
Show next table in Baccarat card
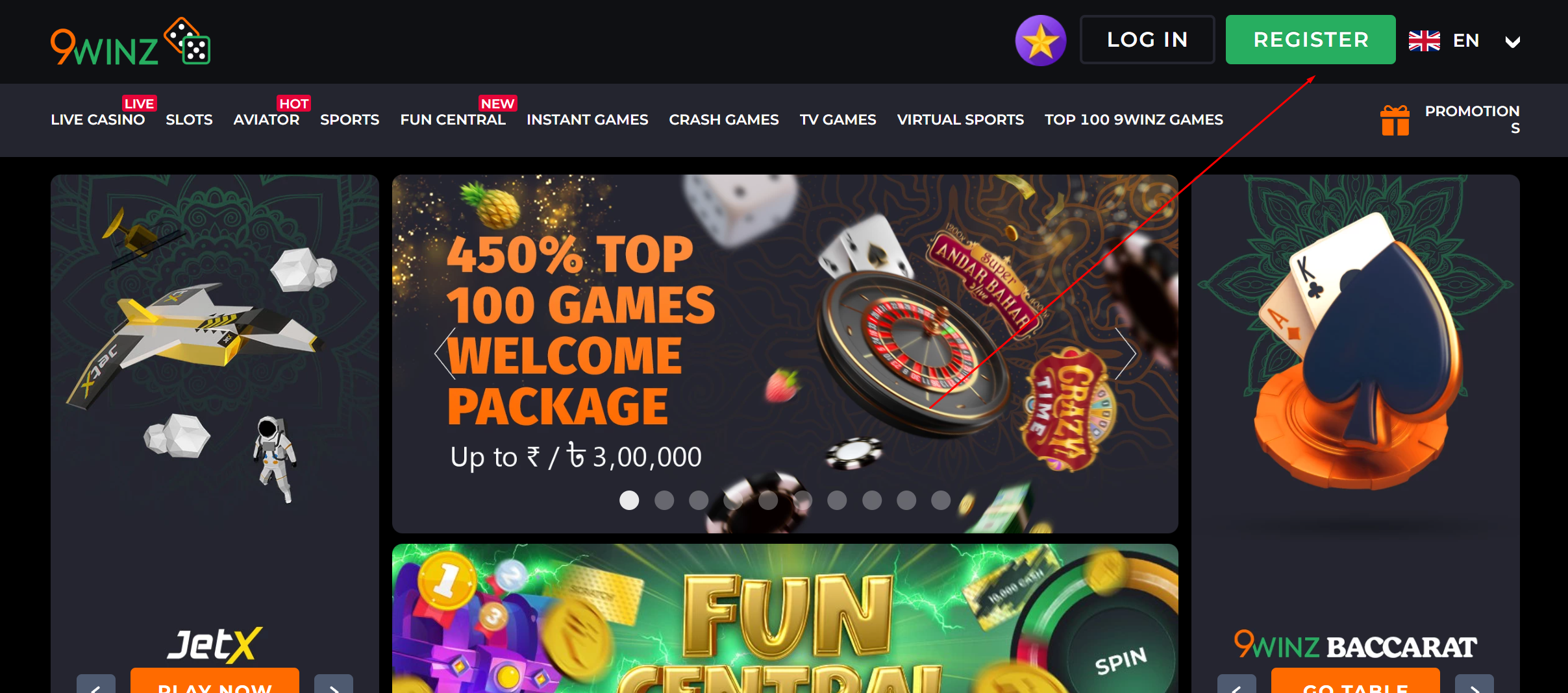(x=1475, y=684)
